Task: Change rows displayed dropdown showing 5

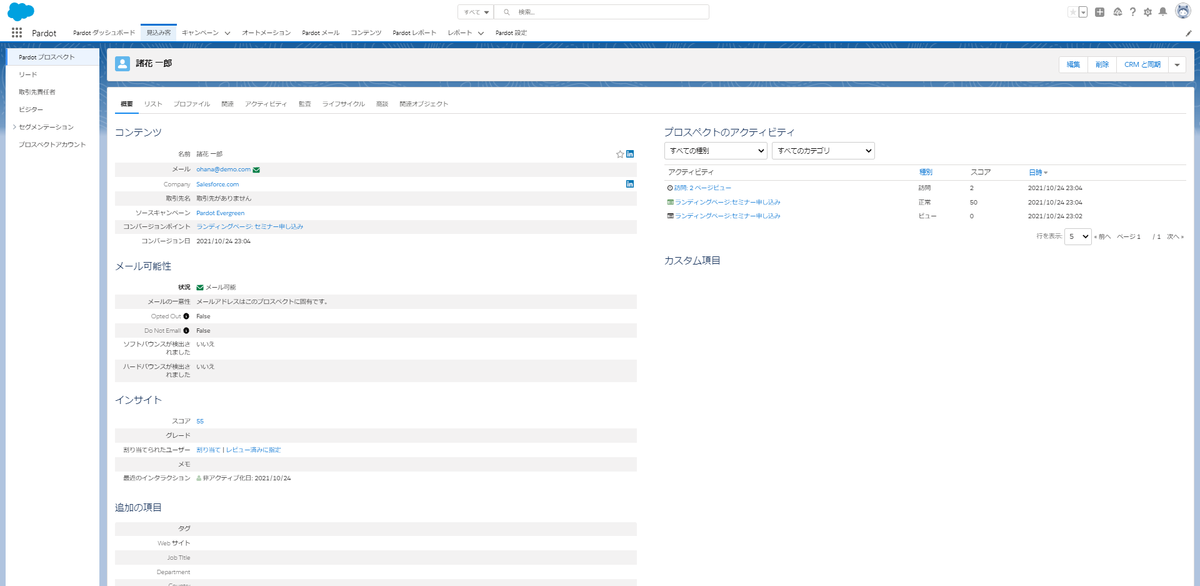Action: click(x=1077, y=237)
